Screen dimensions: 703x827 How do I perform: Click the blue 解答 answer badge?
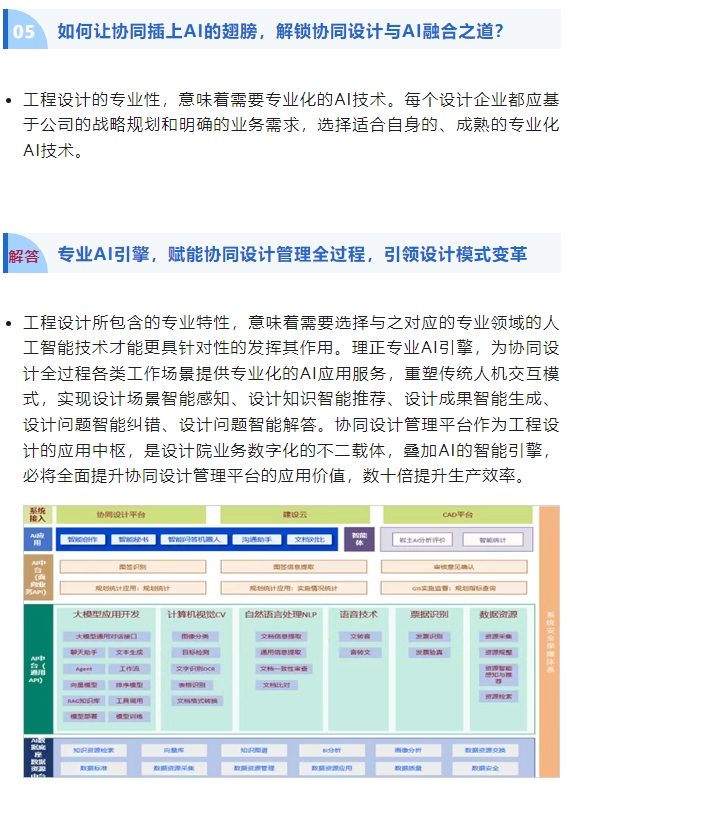point(25,255)
